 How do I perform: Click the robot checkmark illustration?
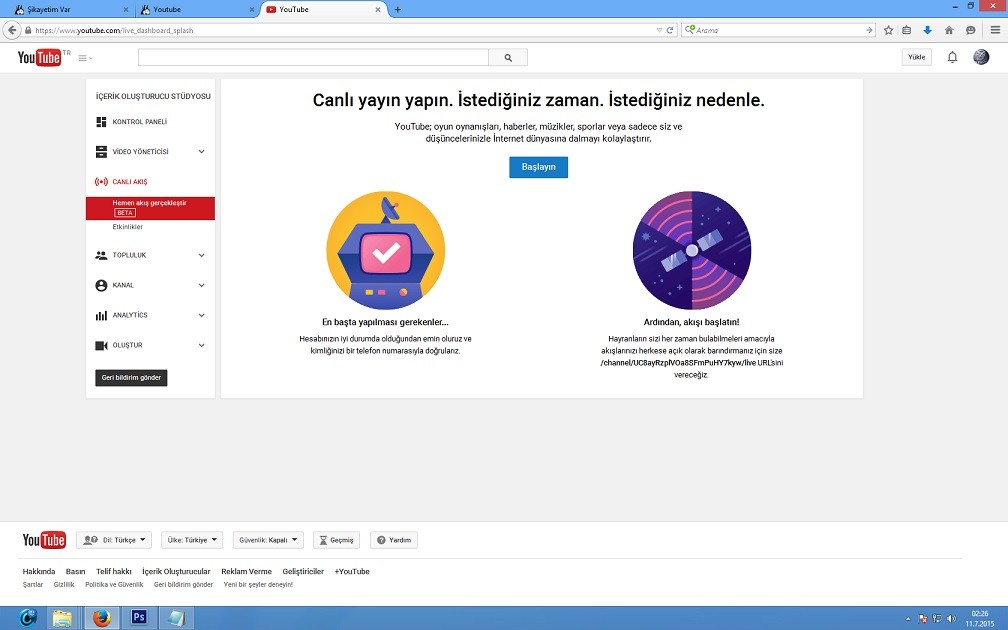[386, 251]
